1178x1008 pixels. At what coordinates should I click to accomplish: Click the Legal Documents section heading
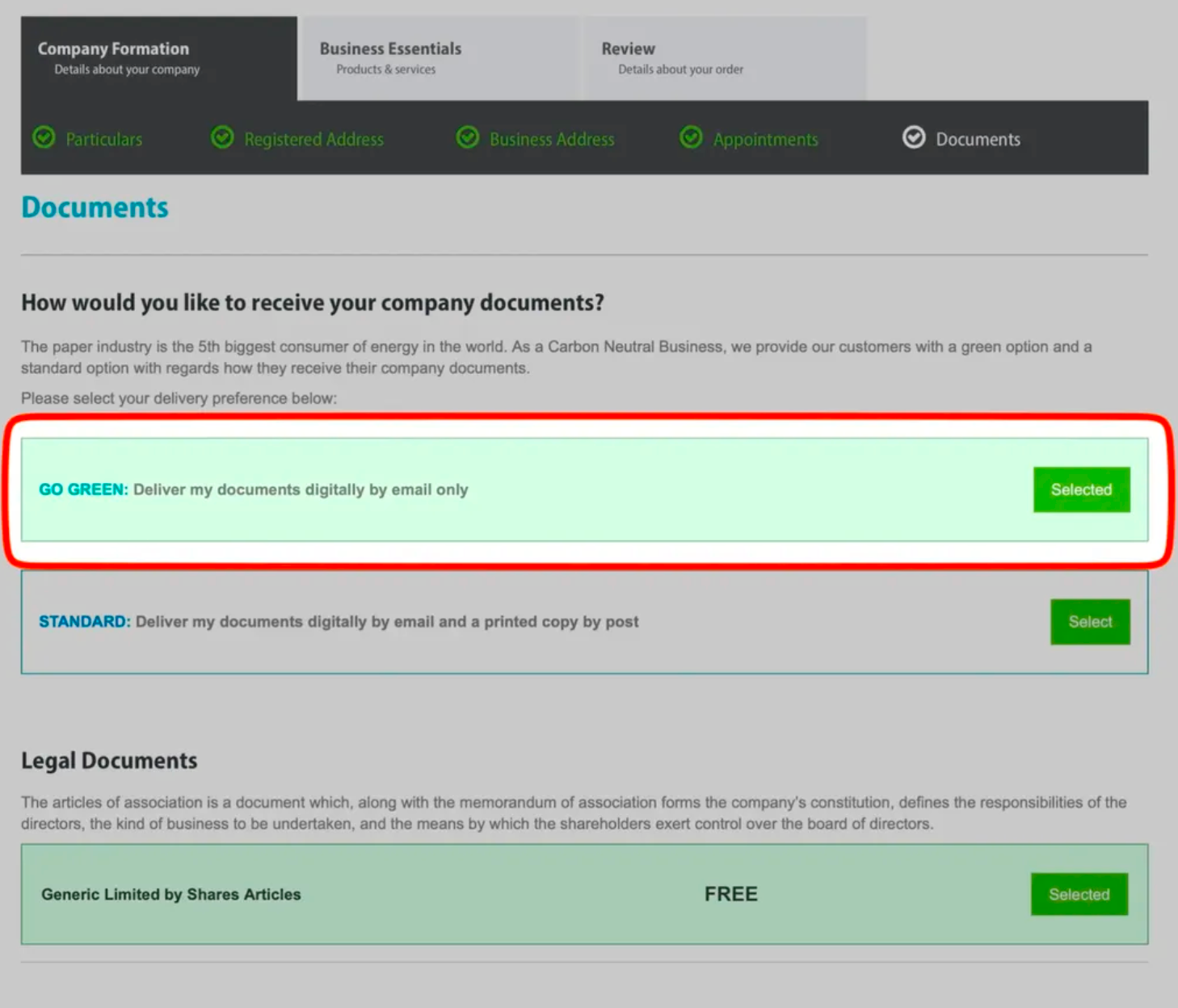tap(109, 761)
